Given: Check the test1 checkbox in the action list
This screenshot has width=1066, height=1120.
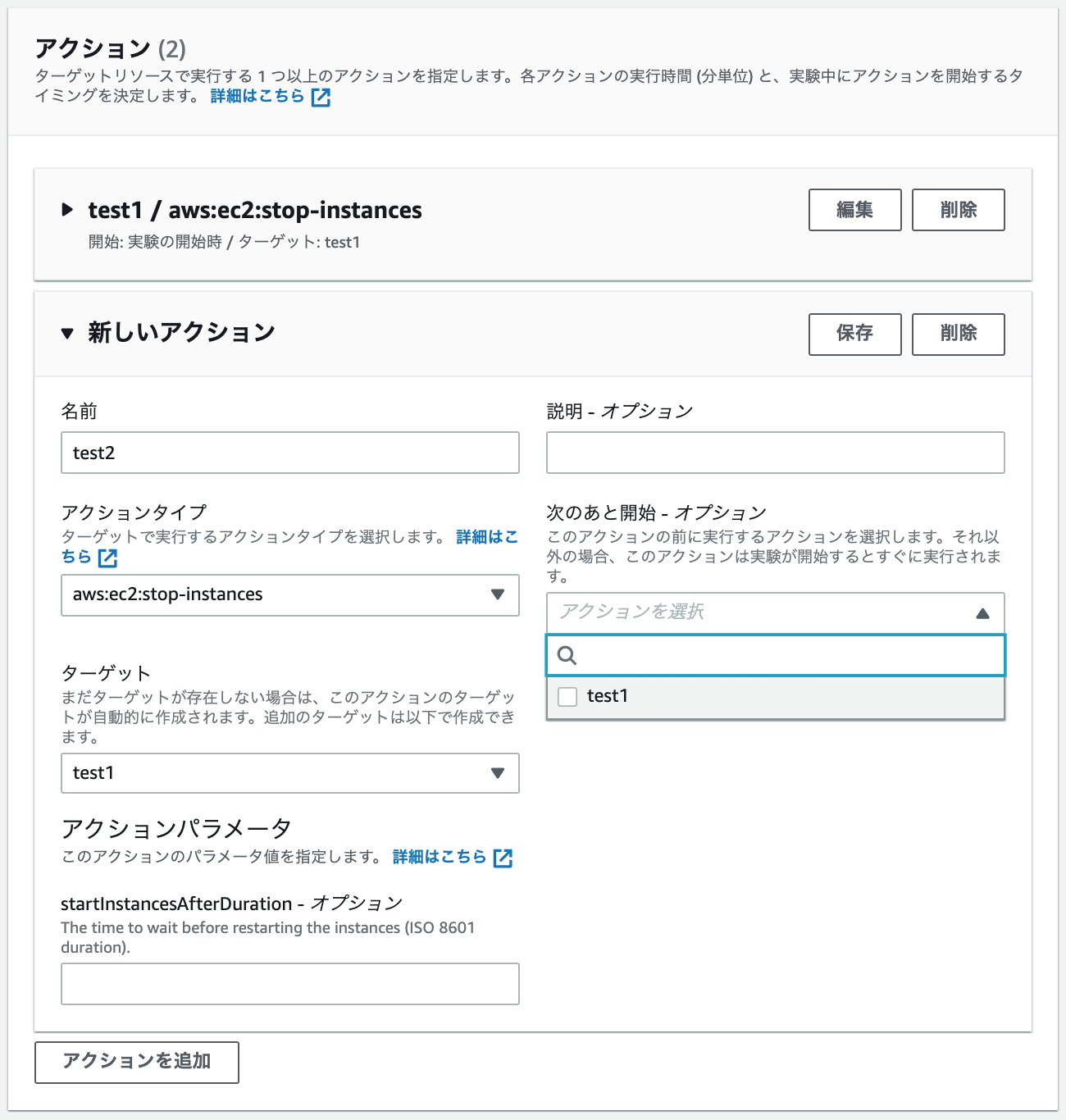Looking at the screenshot, I should click(x=567, y=696).
